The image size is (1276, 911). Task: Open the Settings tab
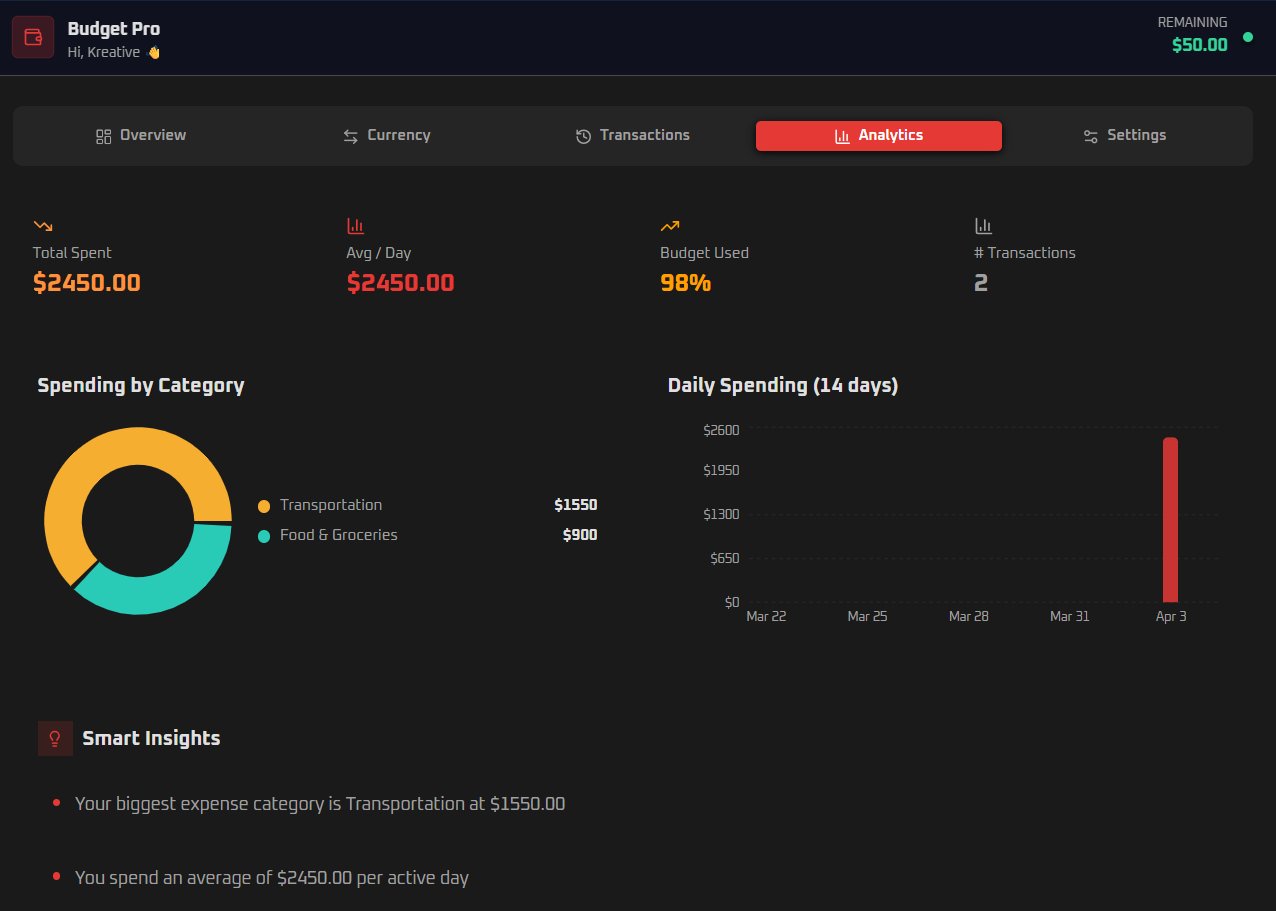coord(1125,136)
